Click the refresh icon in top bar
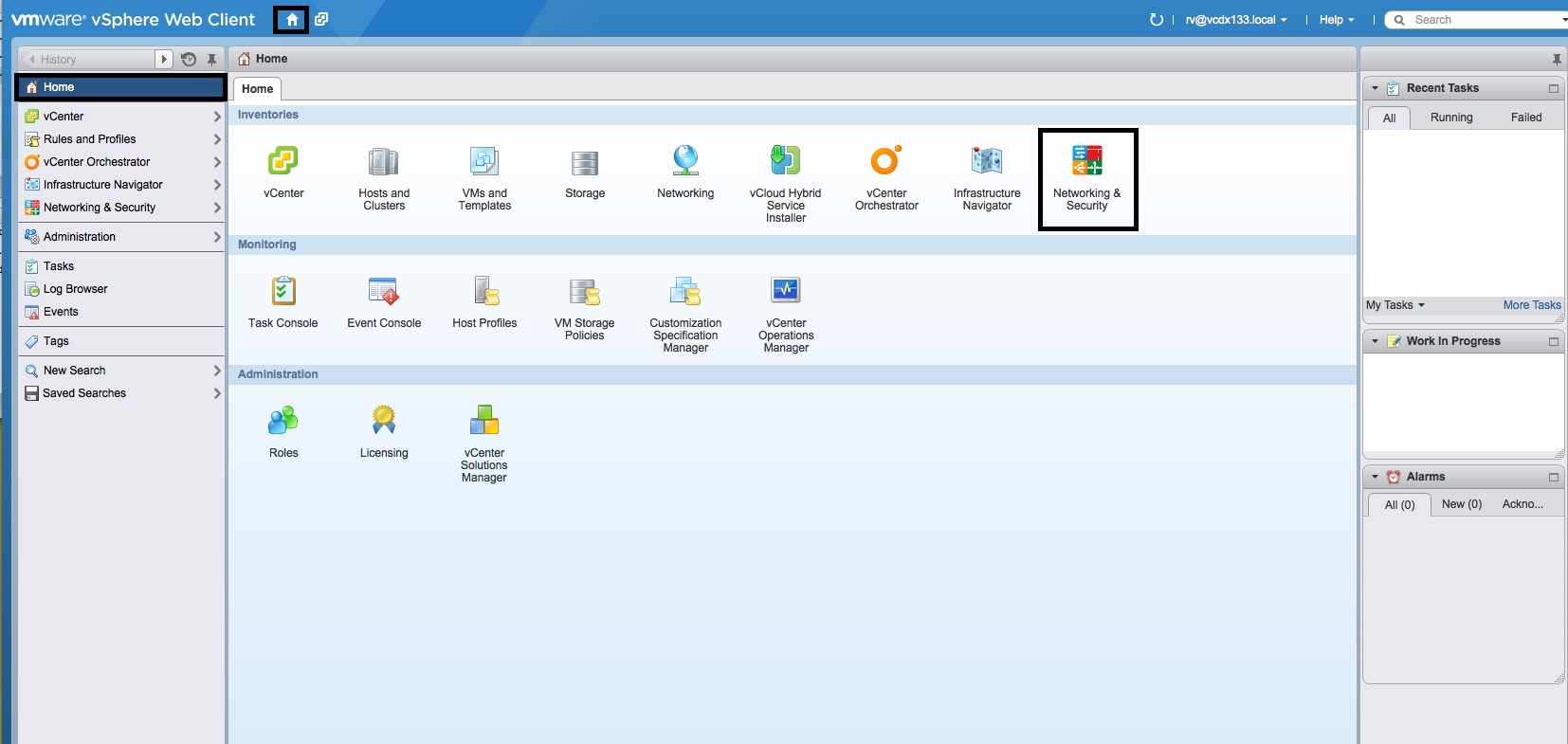Image resolution: width=1568 pixels, height=744 pixels. coord(1156,20)
